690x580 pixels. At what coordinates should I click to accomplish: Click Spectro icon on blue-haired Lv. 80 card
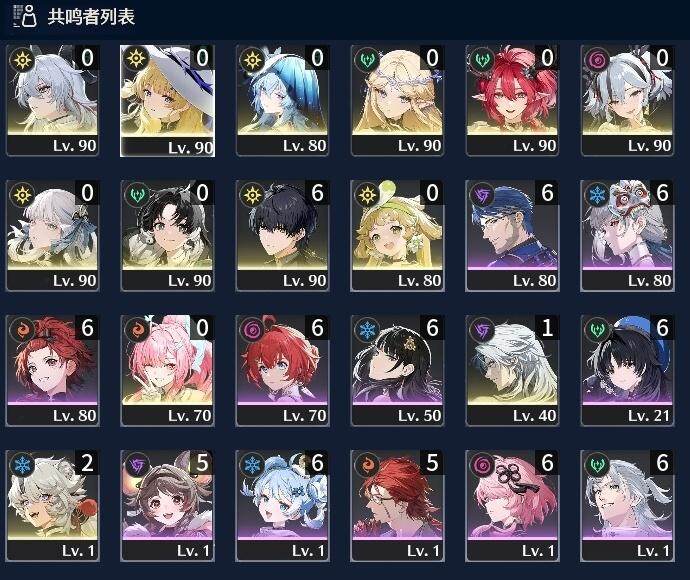(253, 59)
